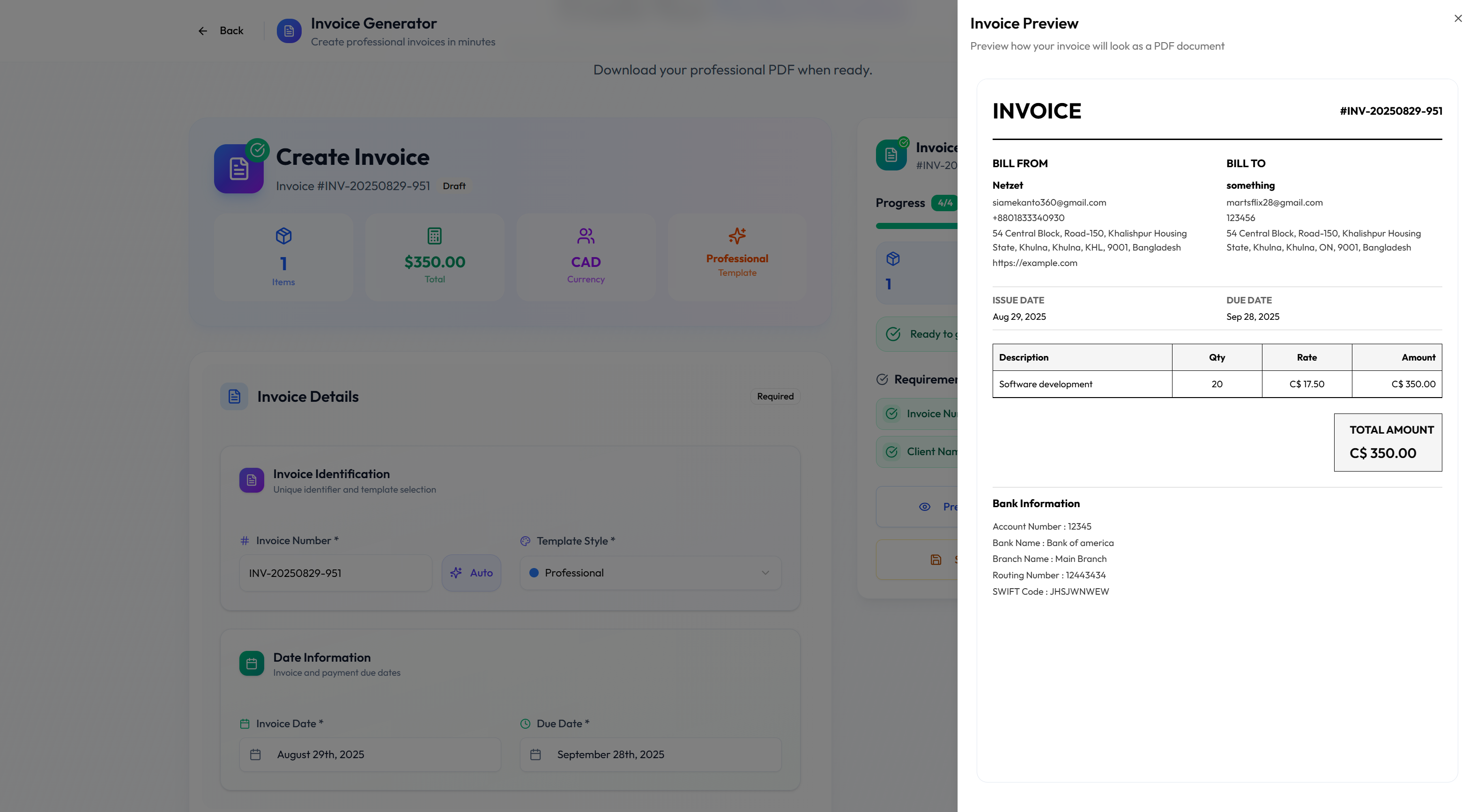The image size is (1477, 812).
Task: Click the Invoice Number requirement checkmark
Action: (x=891, y=414)
